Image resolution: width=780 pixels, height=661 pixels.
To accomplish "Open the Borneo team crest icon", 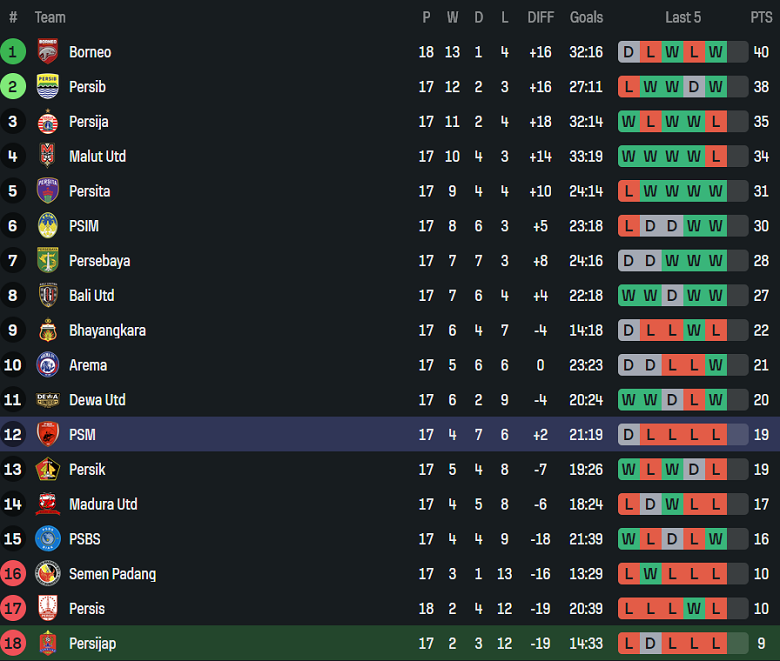I will click(48, 52).
